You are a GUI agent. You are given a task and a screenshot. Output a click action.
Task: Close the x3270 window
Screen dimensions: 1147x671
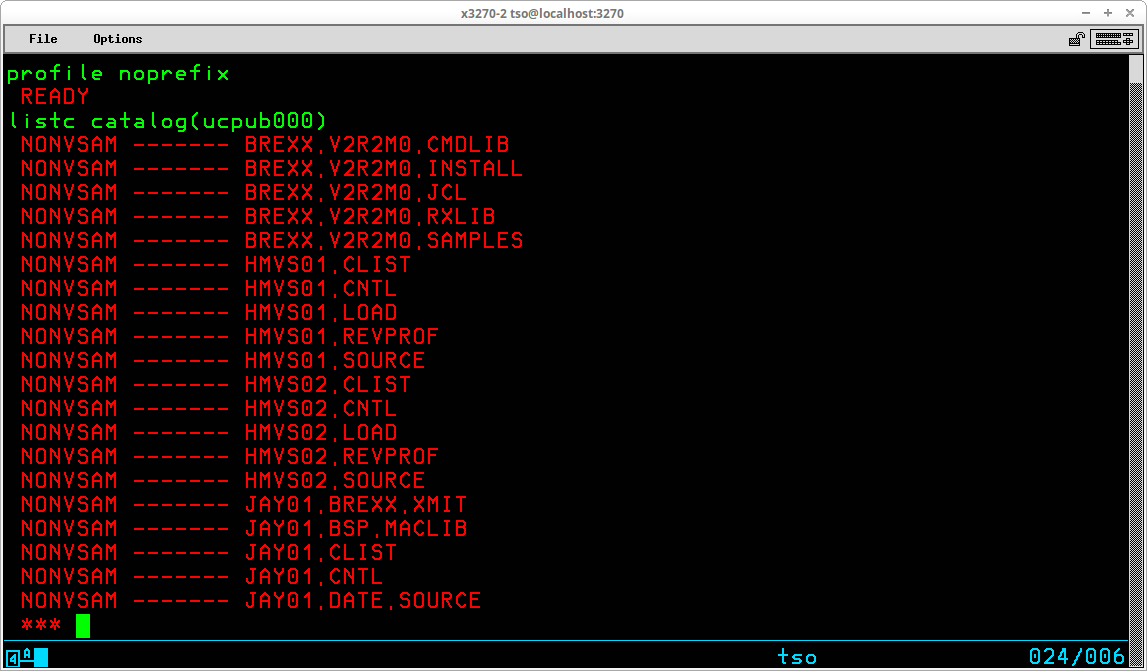[x=1129, y=13]
